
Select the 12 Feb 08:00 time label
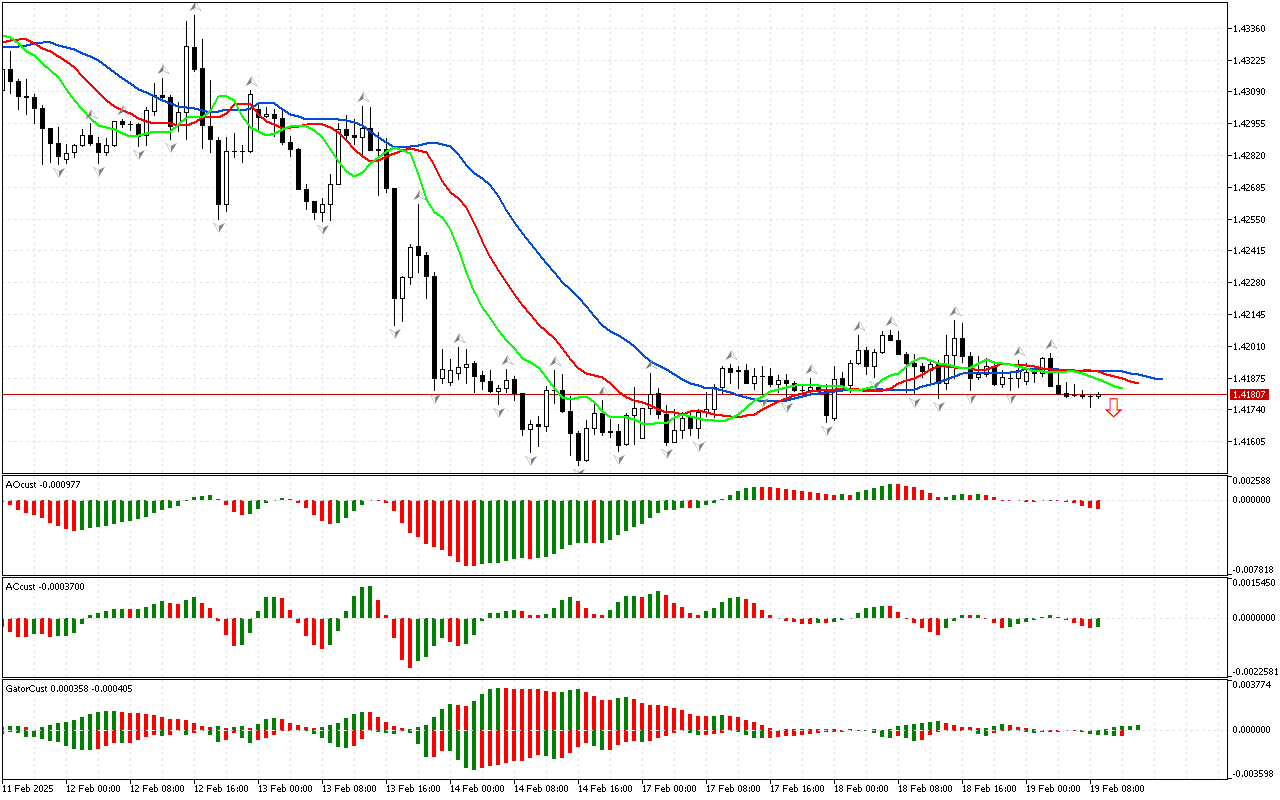tap(158, 789)
